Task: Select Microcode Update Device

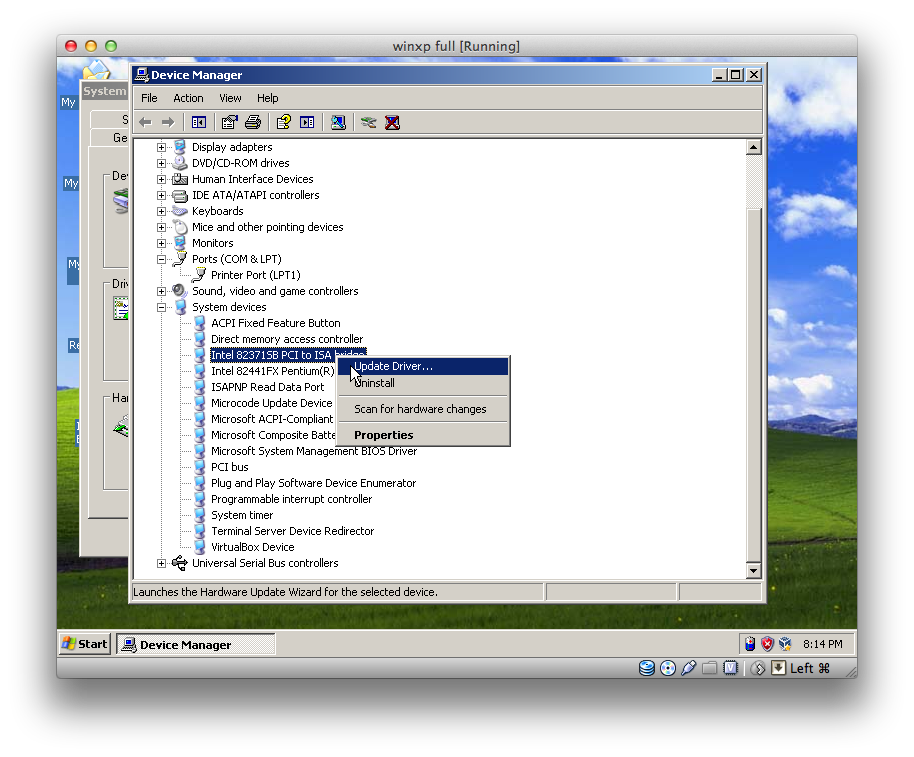Action: tap(272, 403)
